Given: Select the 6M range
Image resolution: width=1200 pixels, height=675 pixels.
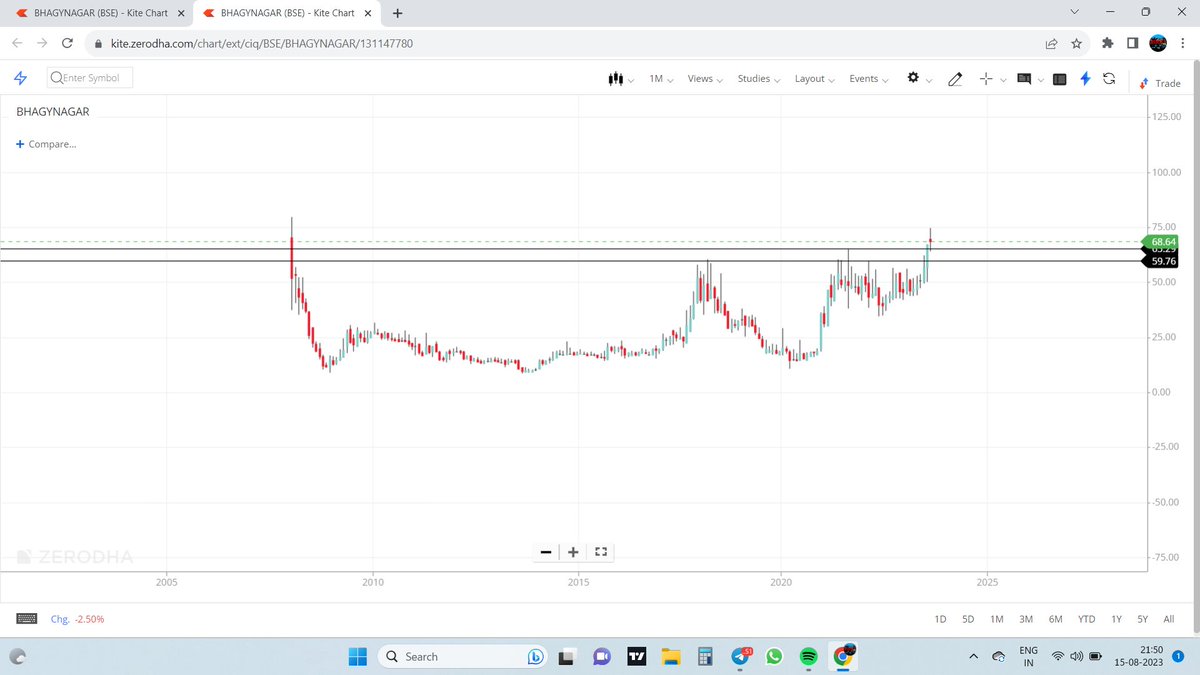Looking at the screenshot, I should [1056, 619].
